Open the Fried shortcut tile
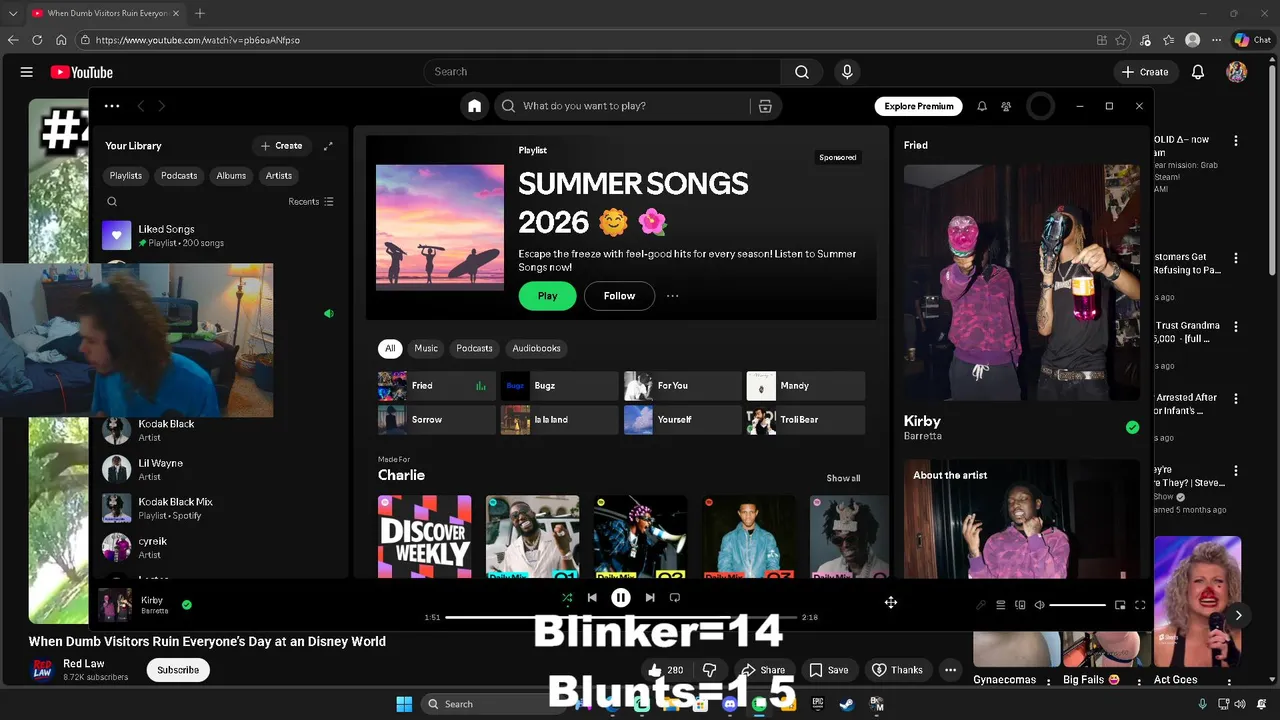The image size is (1280, 720). 436,386
